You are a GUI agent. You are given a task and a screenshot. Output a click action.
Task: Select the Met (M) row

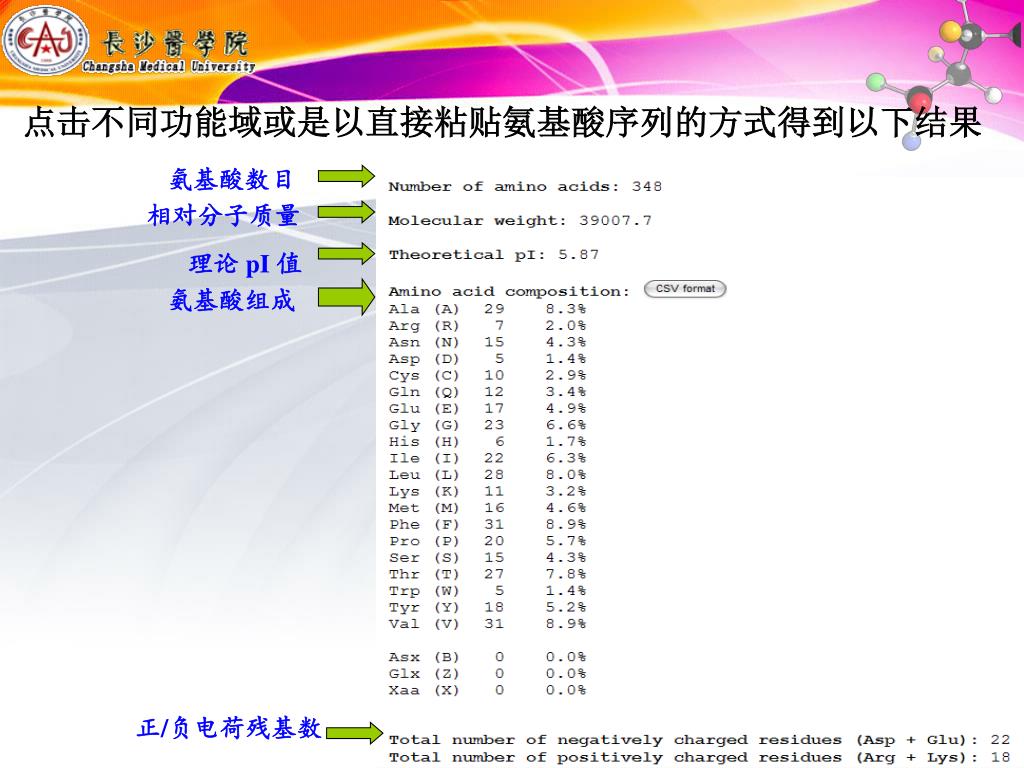(x=487, y=508)
